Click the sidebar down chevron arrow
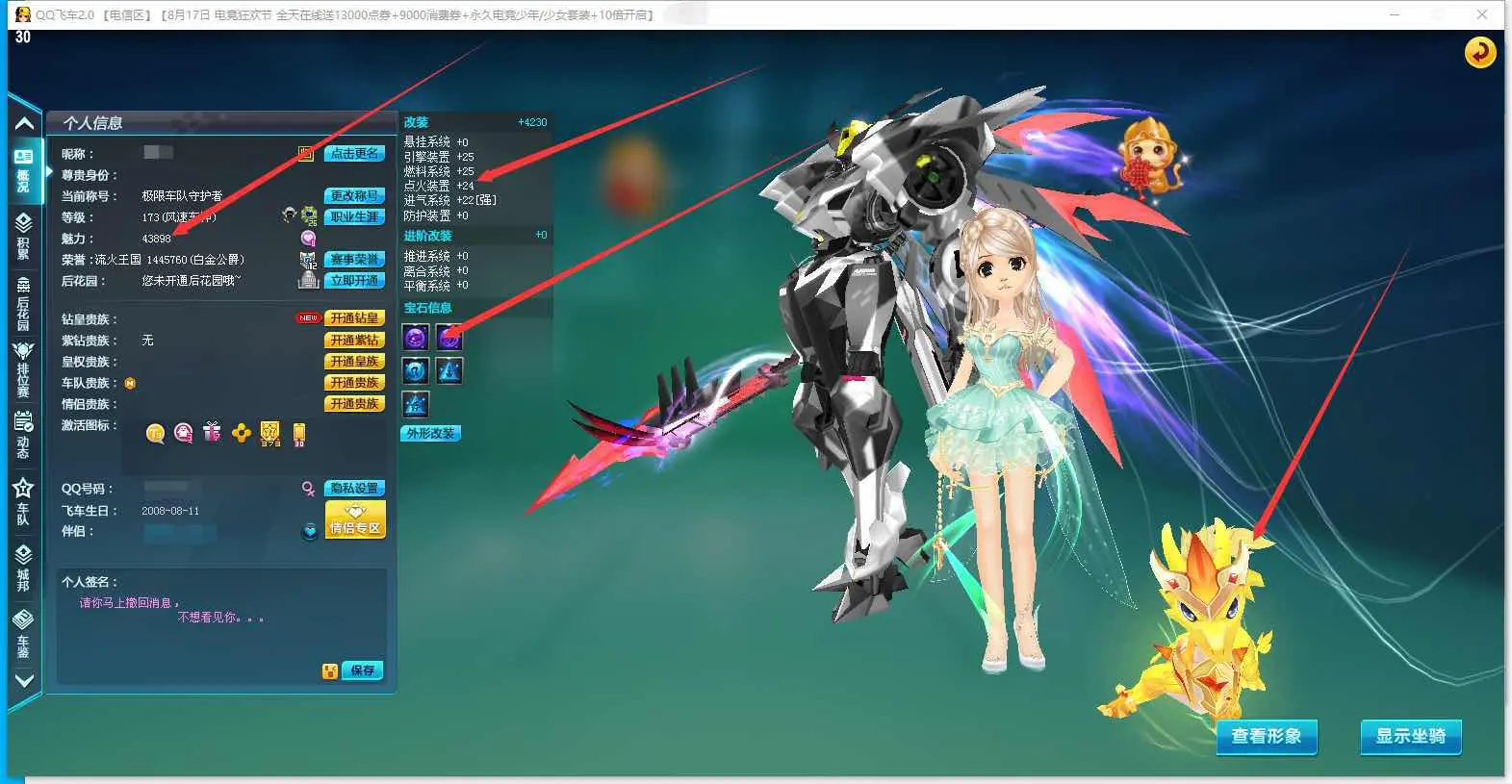The height and width of the screenshot is (784, 1512). tap(24, 681)
